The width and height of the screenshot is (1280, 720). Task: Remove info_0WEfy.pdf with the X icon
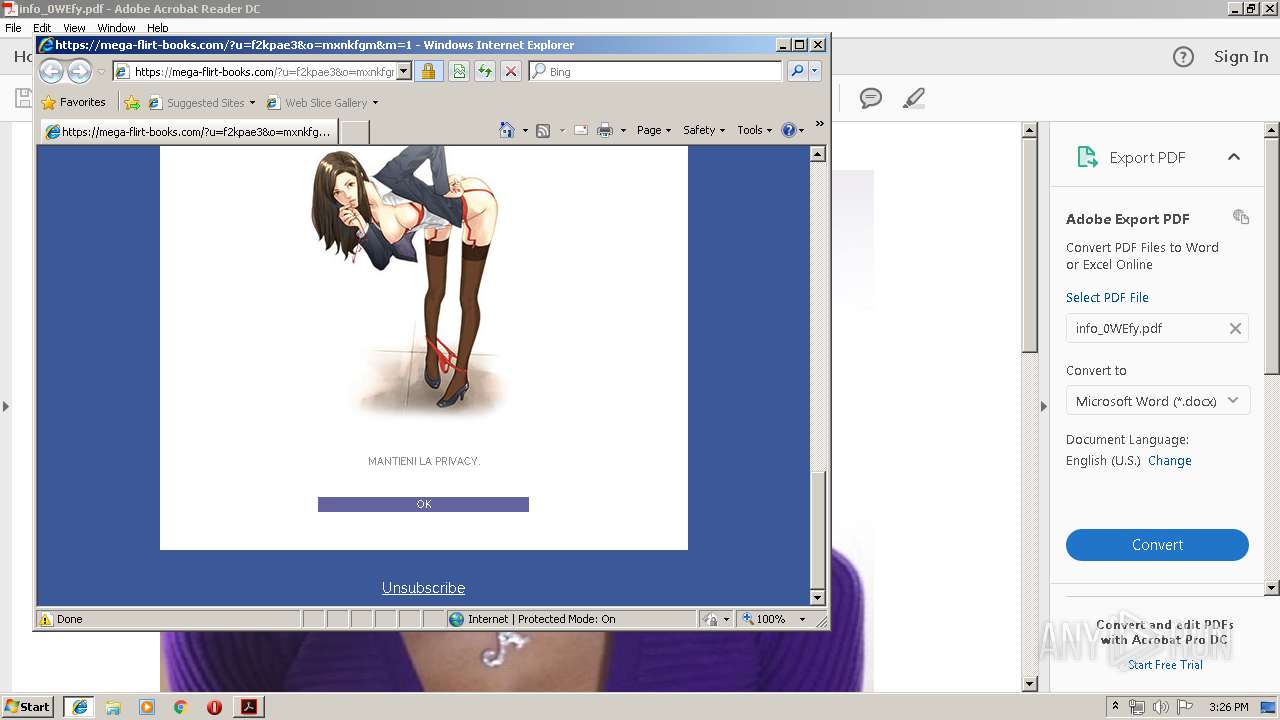(1235, 328)
